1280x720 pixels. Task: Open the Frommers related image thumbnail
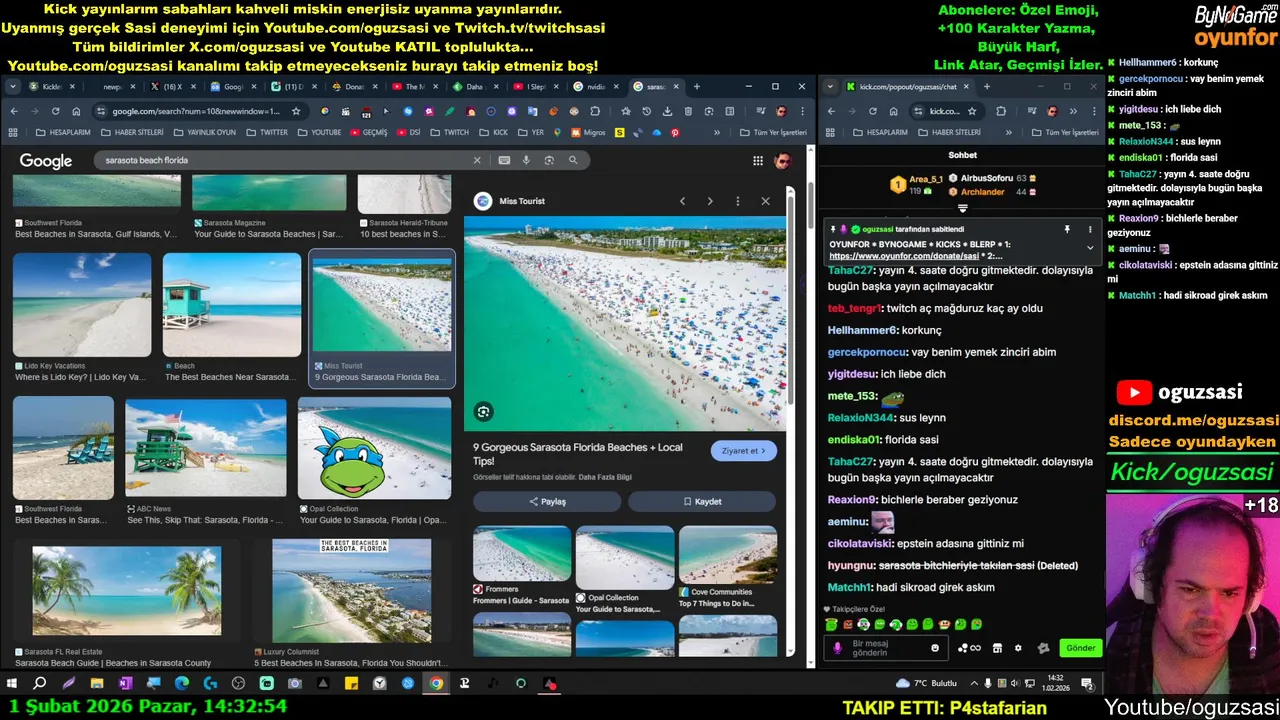coord(522,554)
